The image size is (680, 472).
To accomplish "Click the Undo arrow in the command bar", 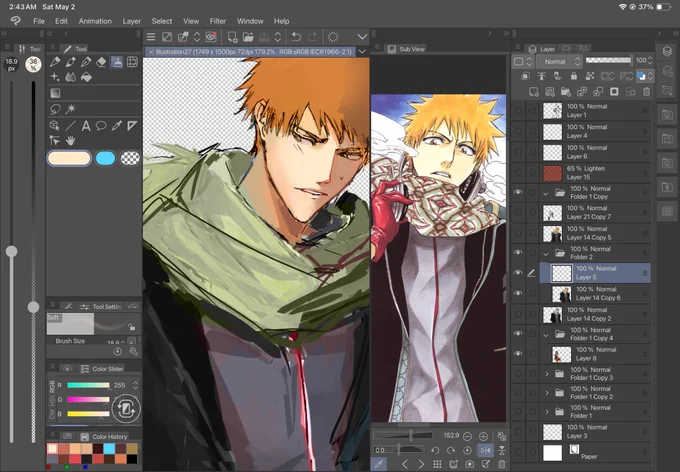I will (x=296, y=37).
